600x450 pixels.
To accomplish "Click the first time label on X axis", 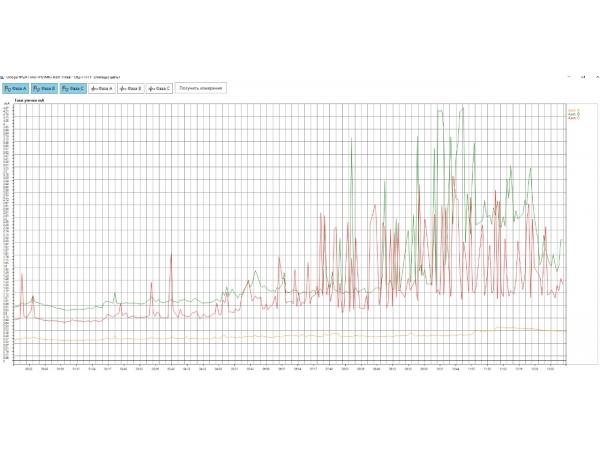I will click(29, 367).
